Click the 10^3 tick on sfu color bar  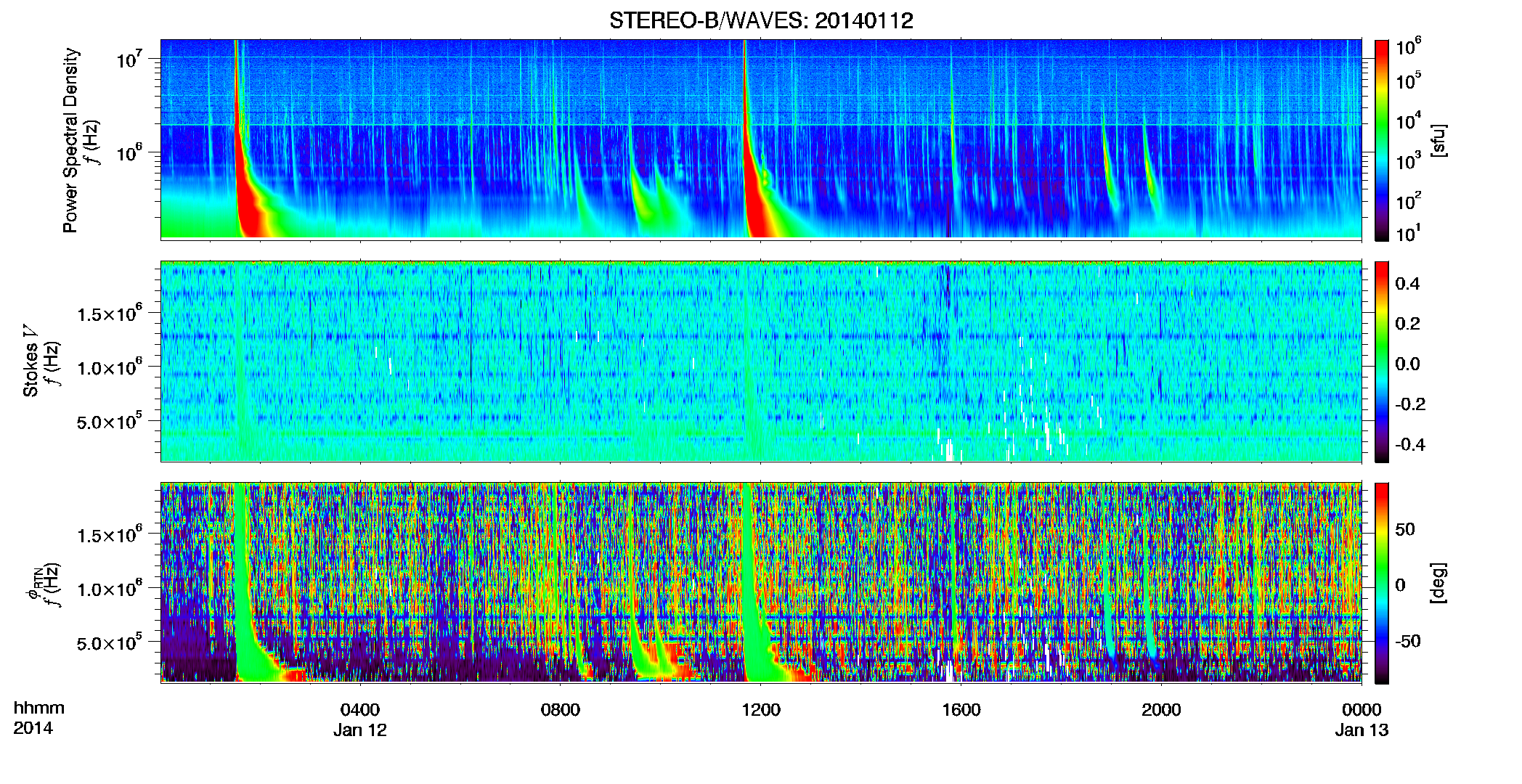coord(1409,160)
